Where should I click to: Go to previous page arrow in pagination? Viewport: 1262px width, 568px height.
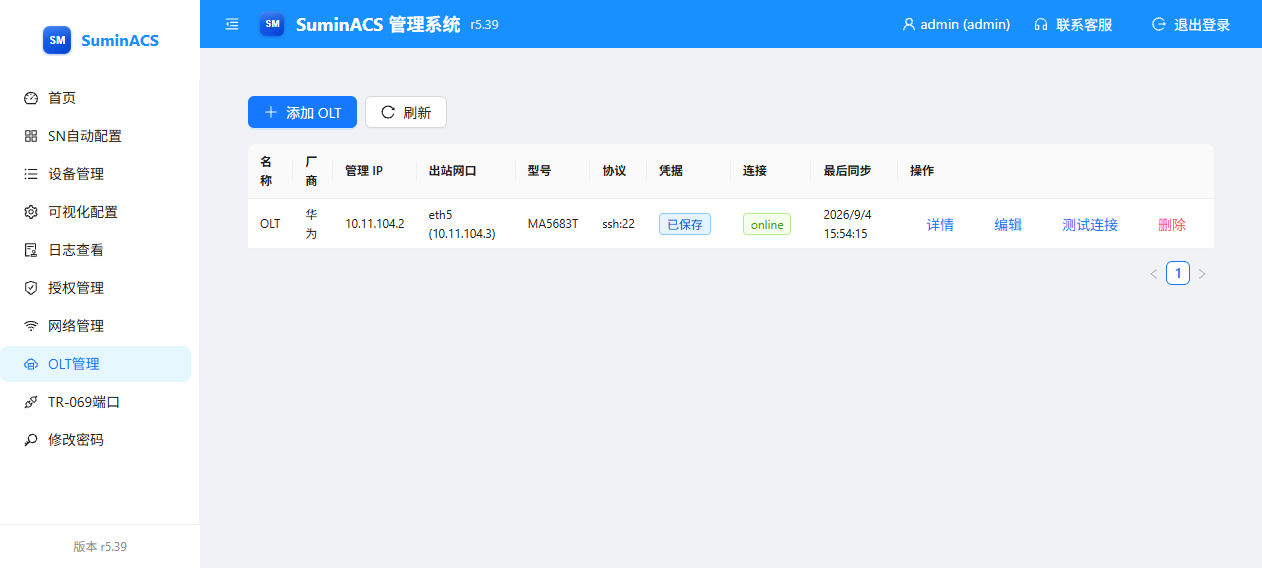coord(1154,273)
